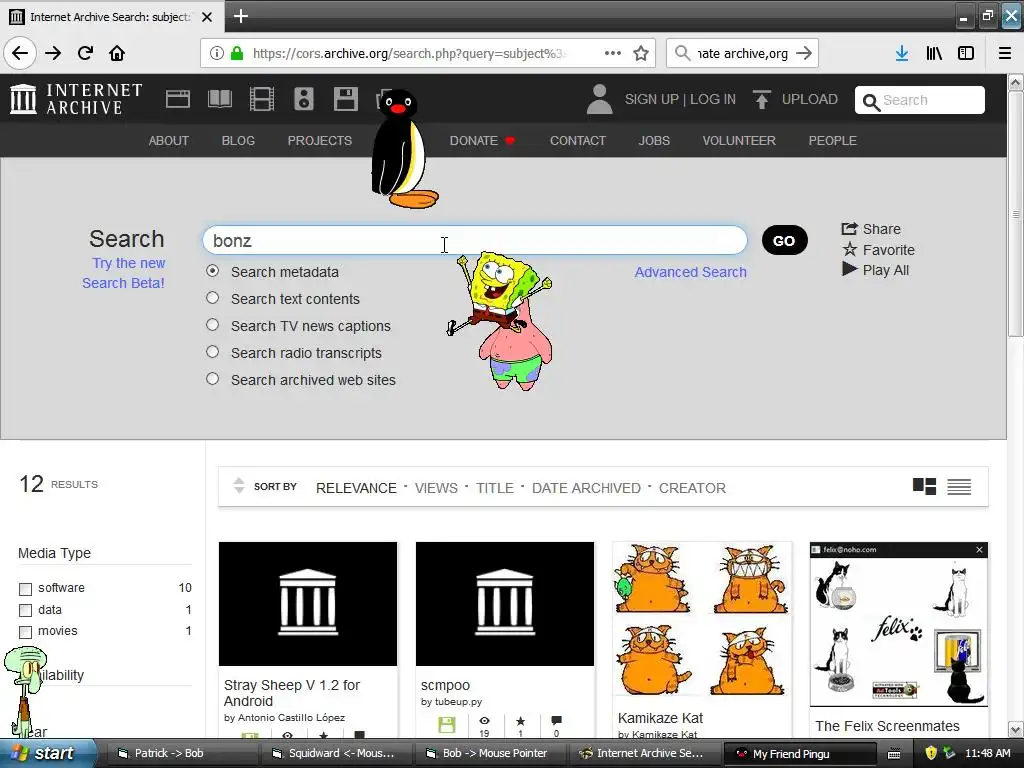The height and width of the screenshot is (768, 1024).
Task: Toggle the Firefox sidebar view
Action: point(966,53)
